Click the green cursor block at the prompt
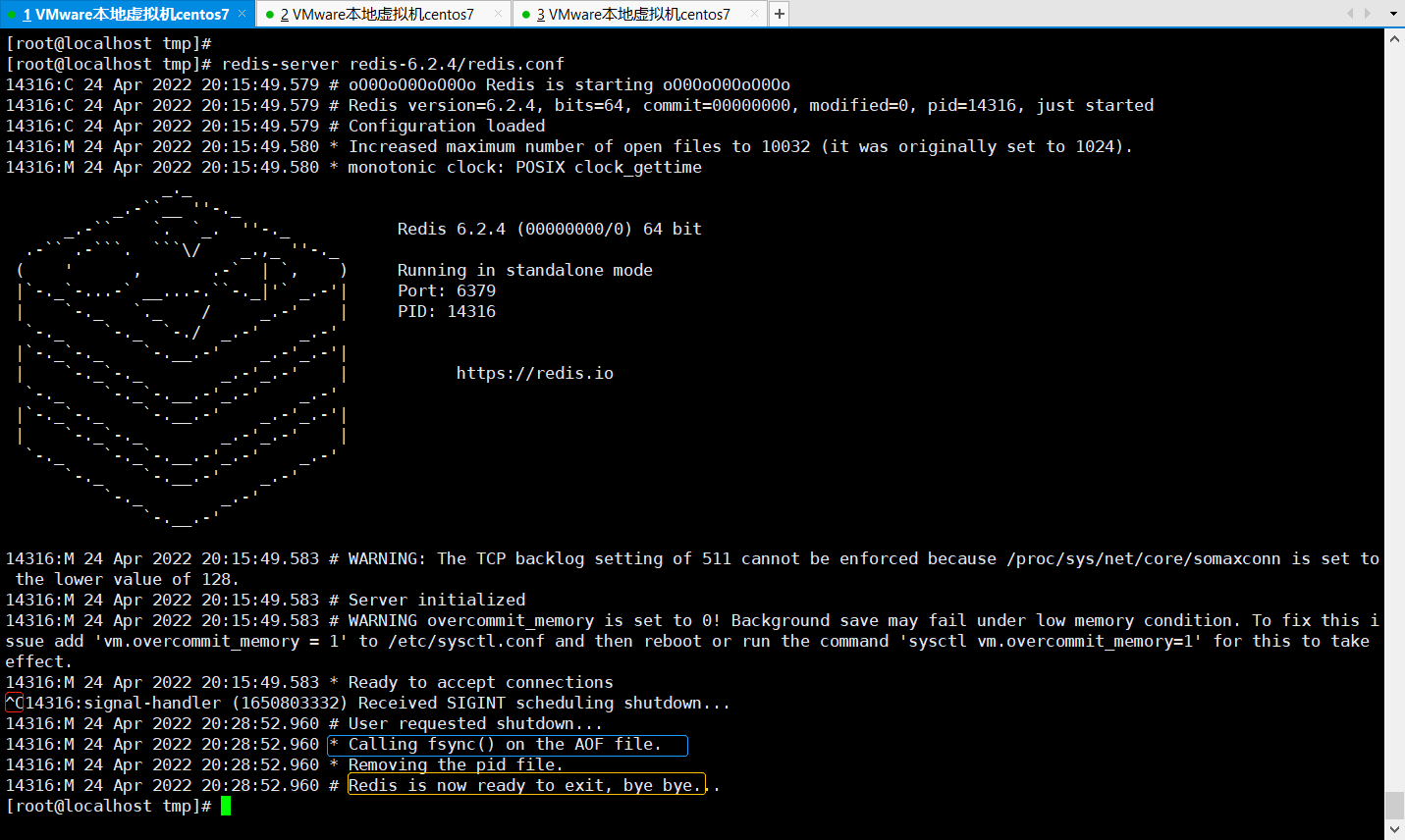Viewport: 1405px width, 840px height. pyautogui.click(x=226, y=806)
